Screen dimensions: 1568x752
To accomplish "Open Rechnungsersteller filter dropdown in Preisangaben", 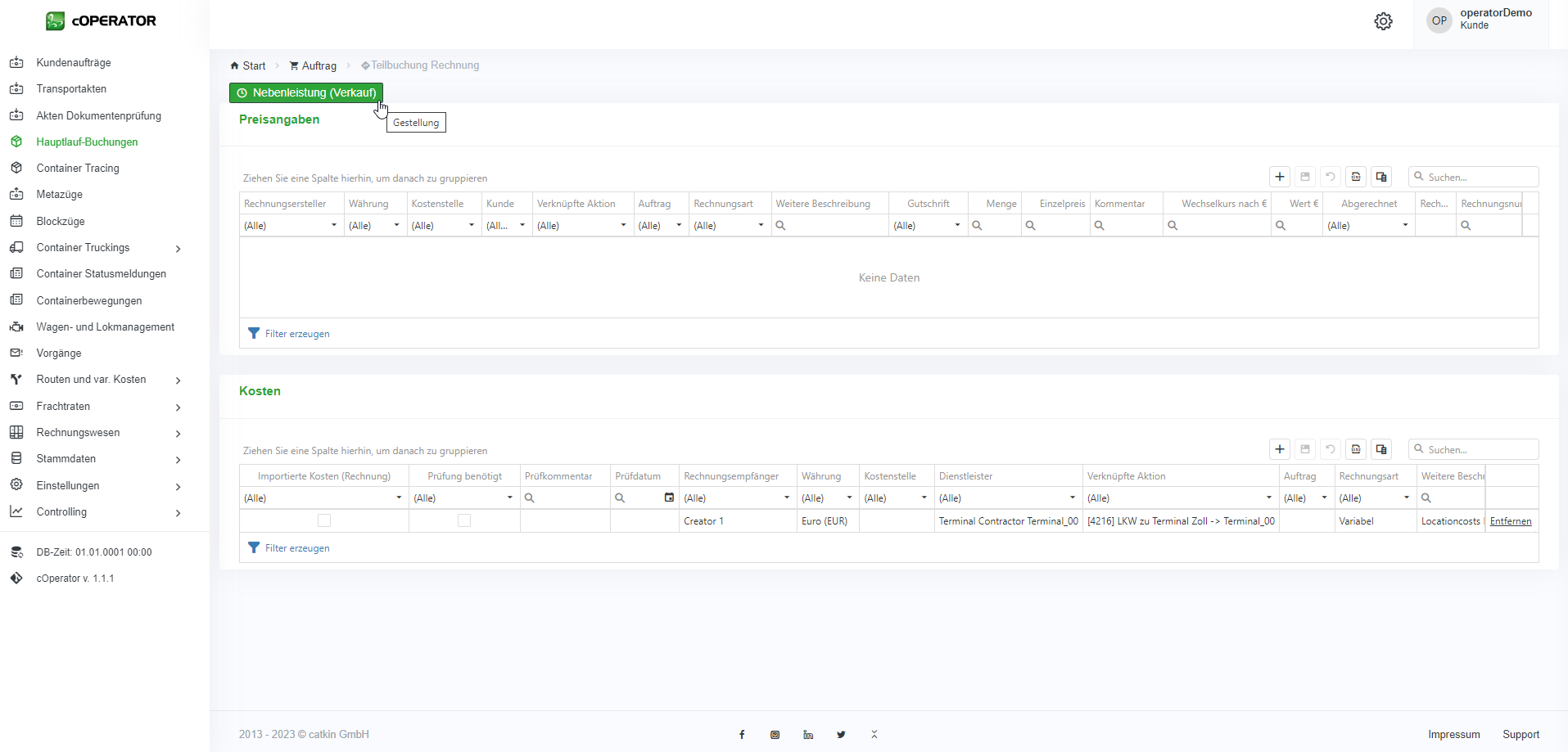I will [x=333, y=226].
